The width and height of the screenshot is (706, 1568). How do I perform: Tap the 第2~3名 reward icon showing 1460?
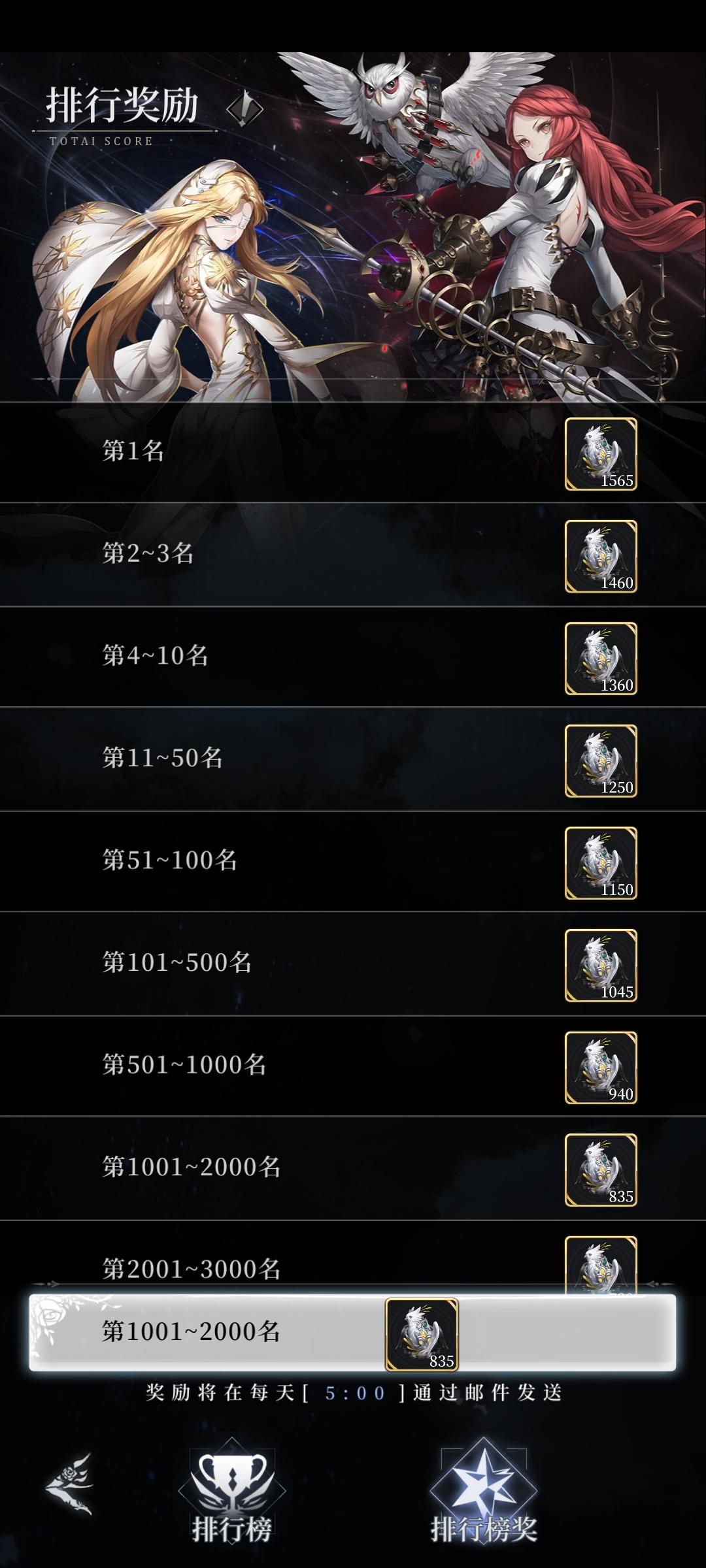click(x=601, y=557)
